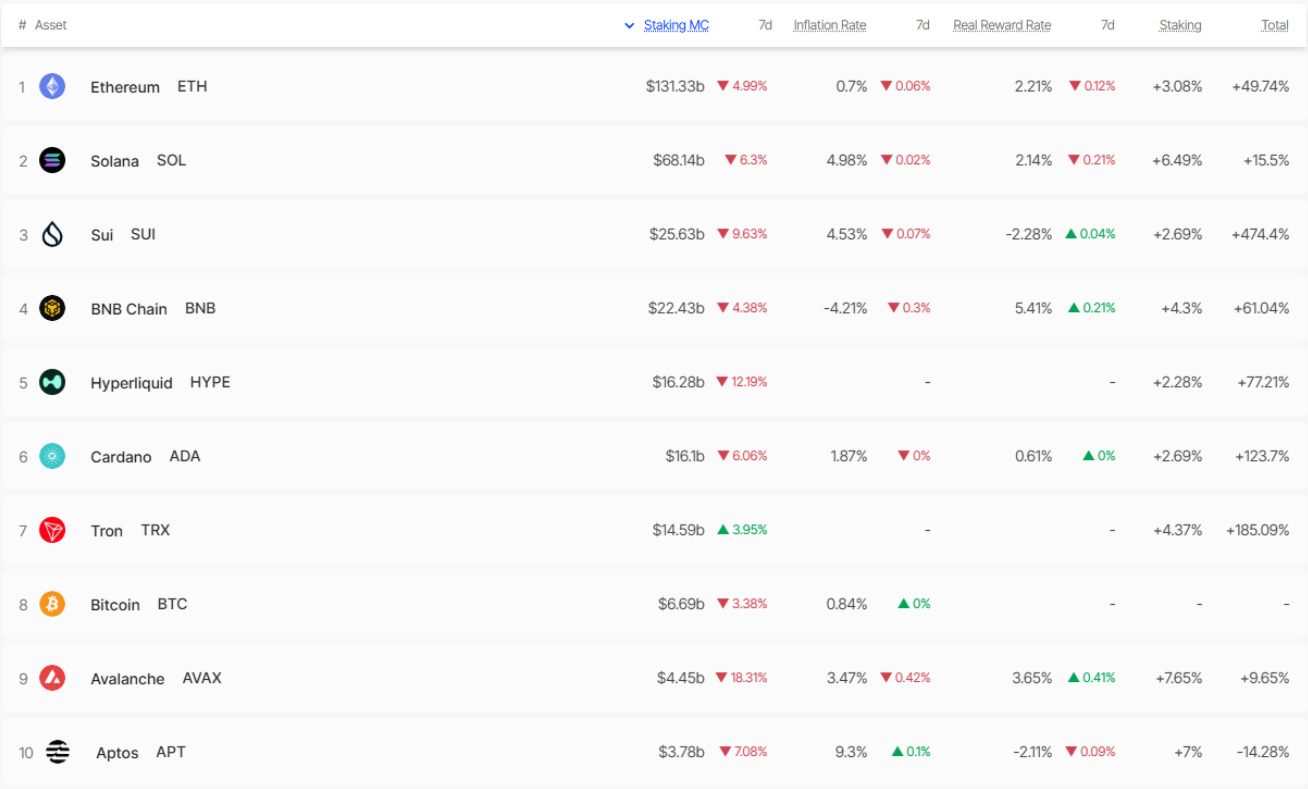Click Aptos's $3.78b value
This screenshot has height=789, width=1308.
click(681, 752)
